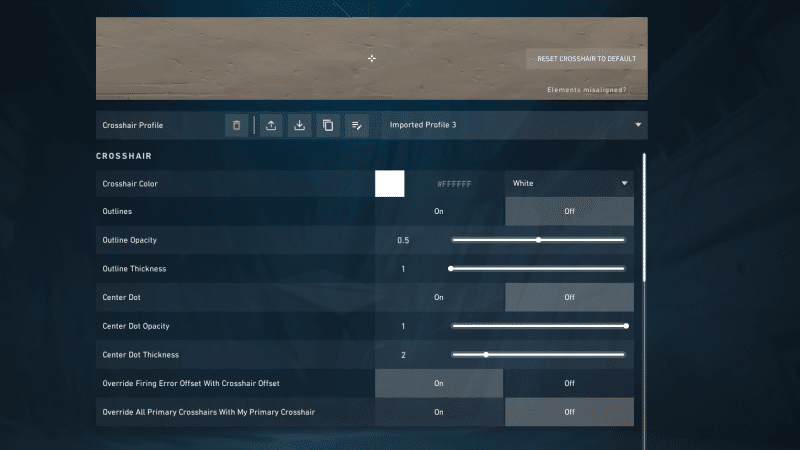
Task: Click the Center Dot Opacity slider handle
Action: coord(626,326)
